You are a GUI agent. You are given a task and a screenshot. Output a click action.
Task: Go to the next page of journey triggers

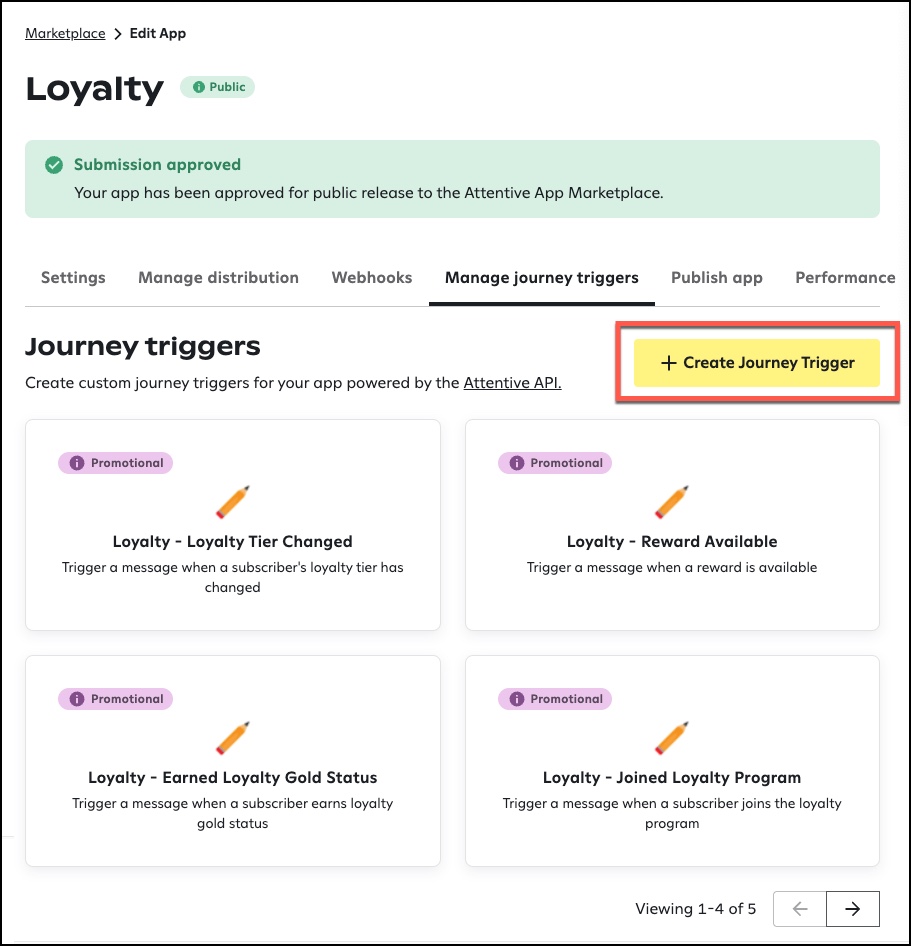(853, 909)
